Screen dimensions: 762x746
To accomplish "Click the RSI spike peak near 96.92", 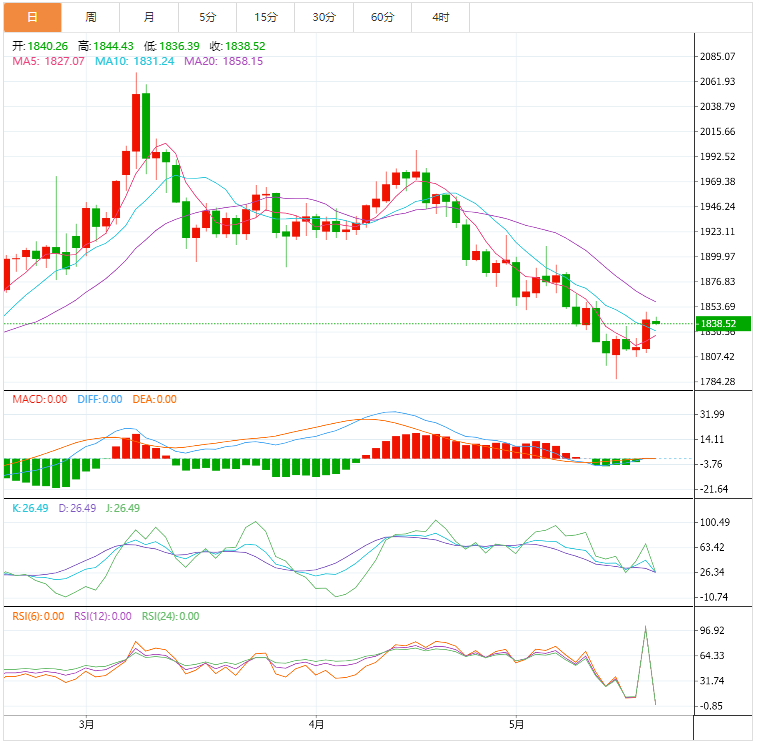I will 645,627.
